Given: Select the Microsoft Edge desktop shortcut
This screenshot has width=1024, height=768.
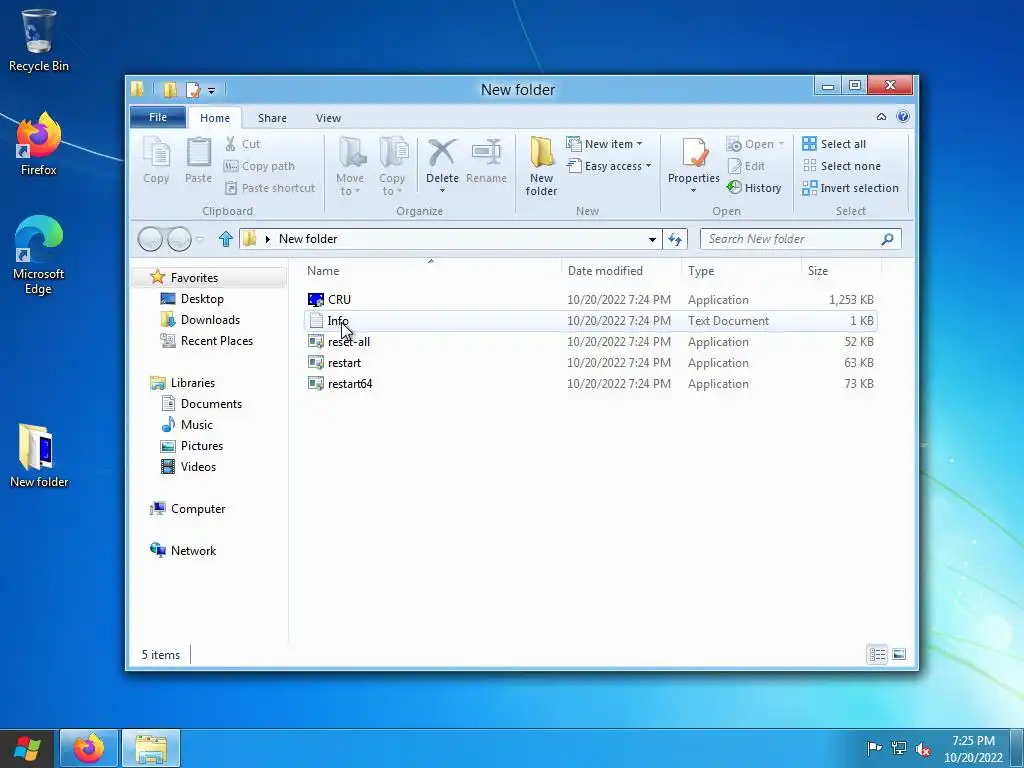Looking at the screenshot, I should click(x=39, y=255).
